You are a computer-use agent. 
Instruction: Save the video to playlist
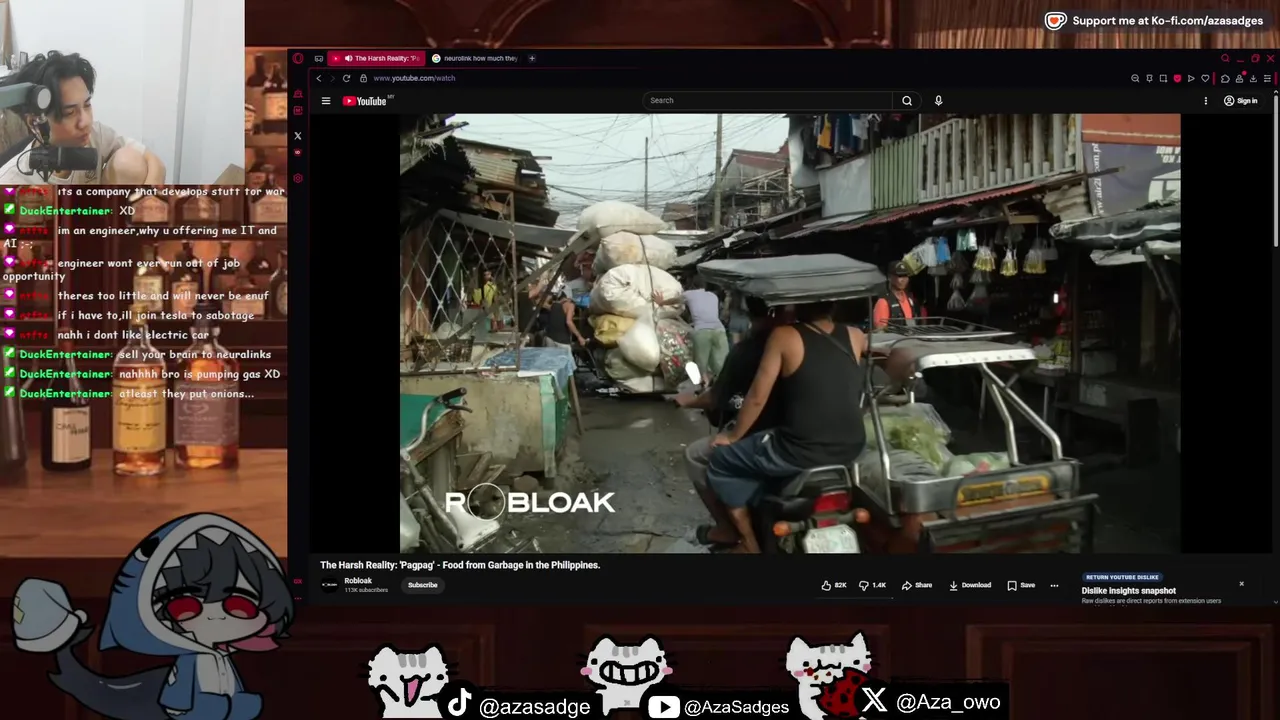1021,585
